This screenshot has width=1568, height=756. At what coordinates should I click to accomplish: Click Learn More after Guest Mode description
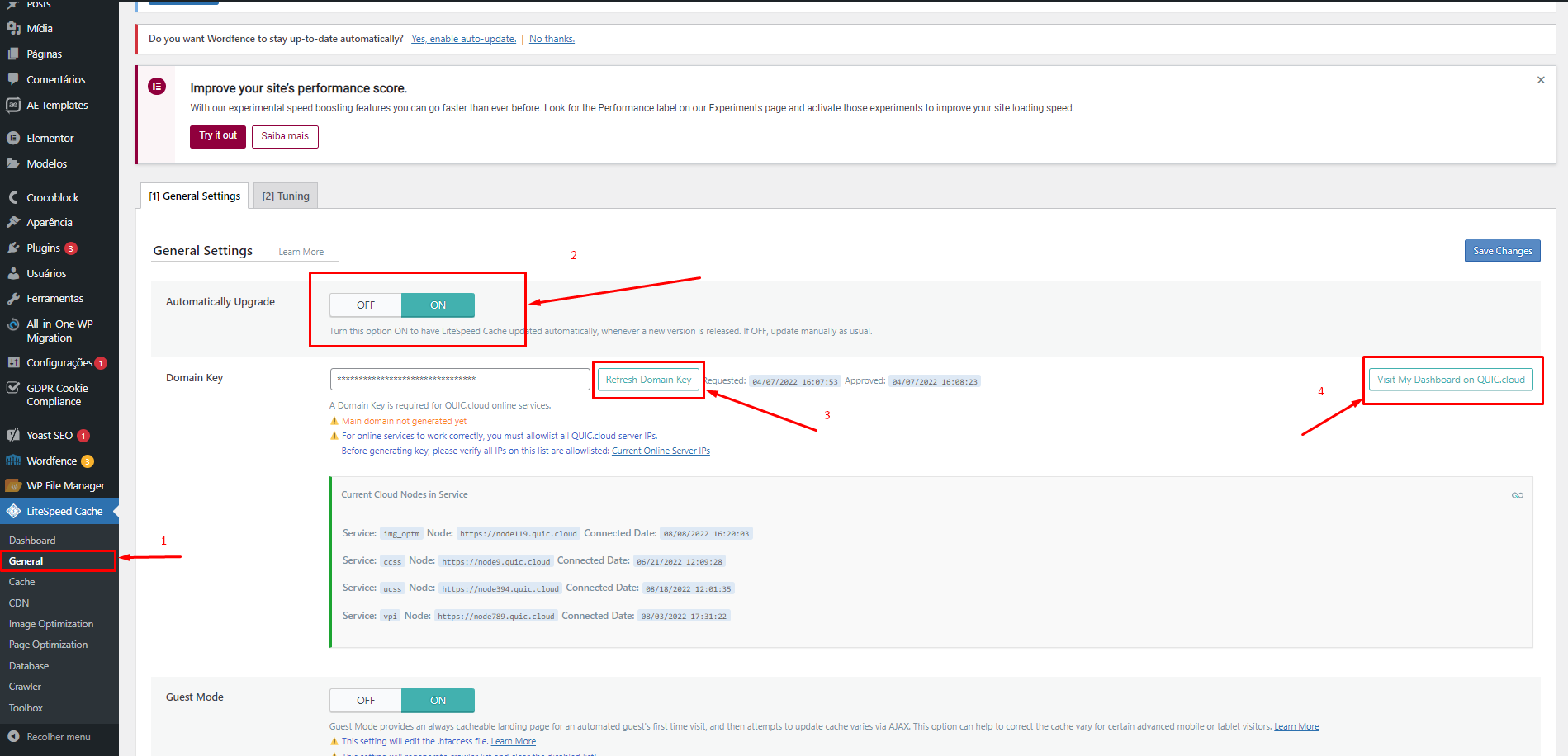point(1296,726)
